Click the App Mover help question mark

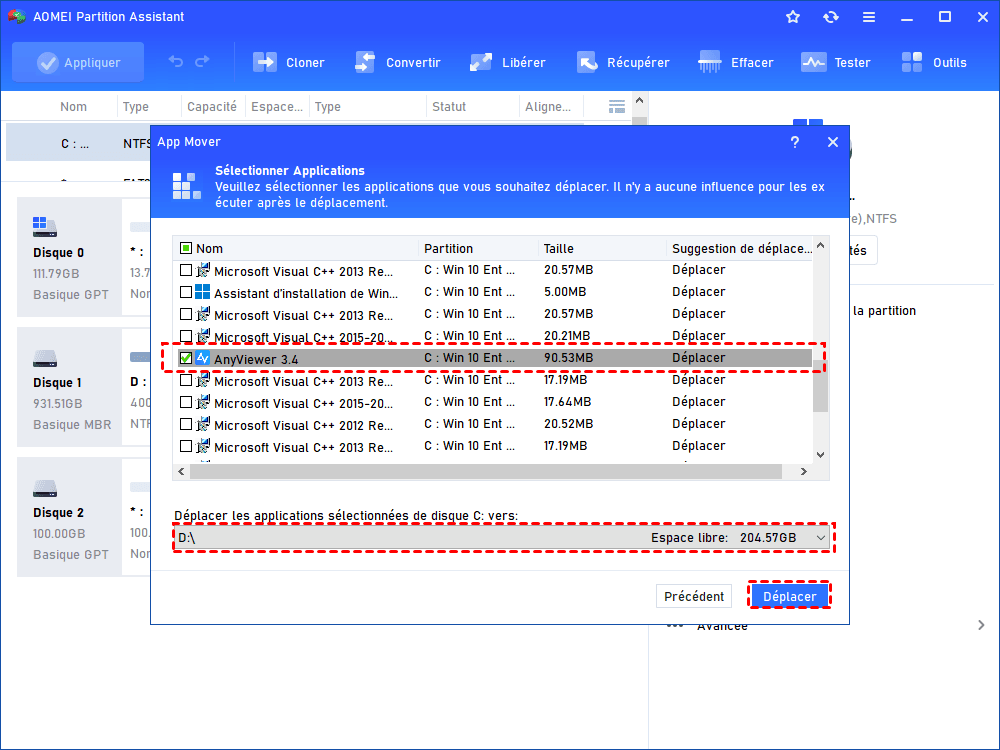(795, 142)
